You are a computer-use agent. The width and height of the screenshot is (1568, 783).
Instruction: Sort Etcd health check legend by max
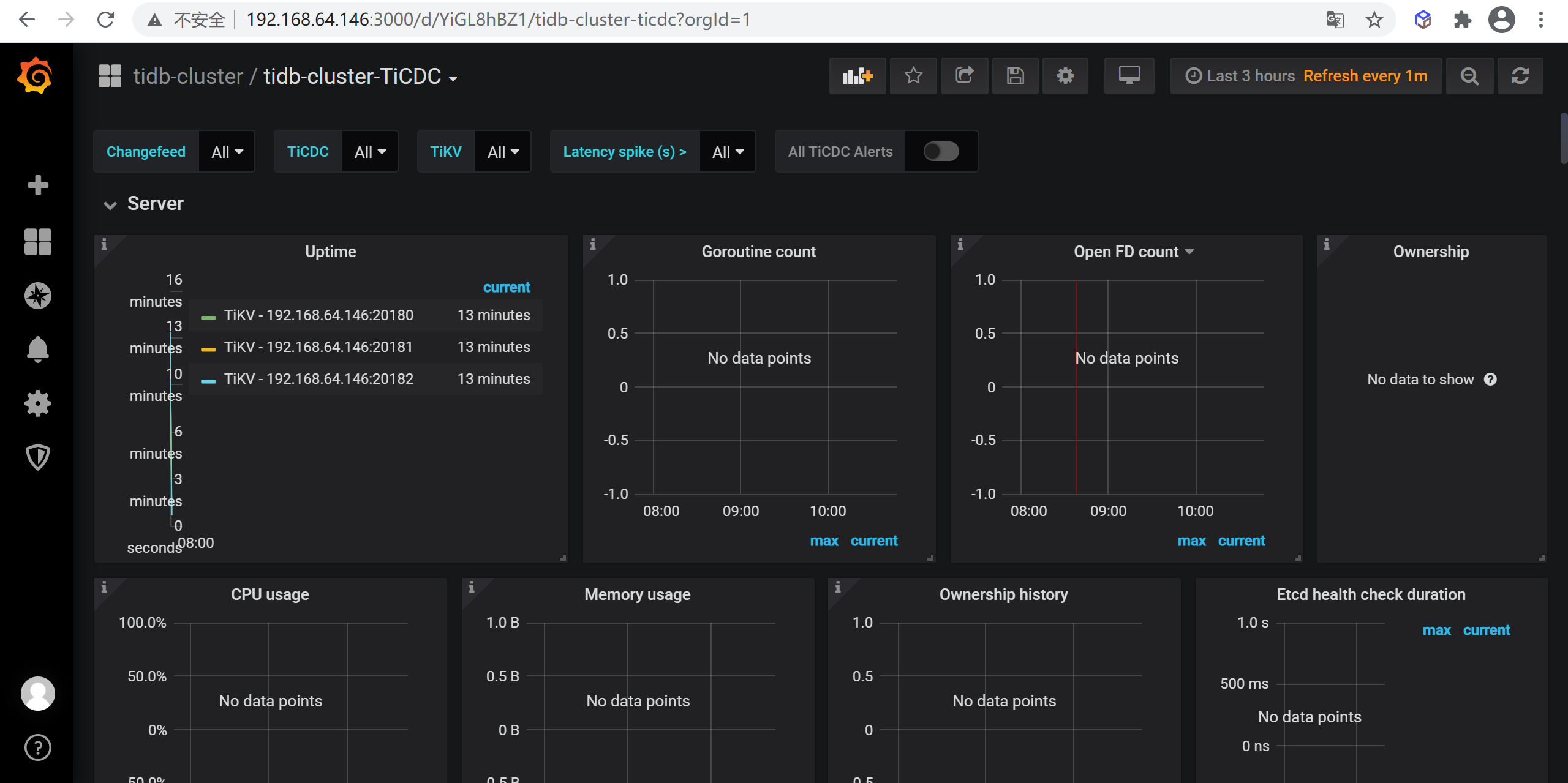click(x=1437, y=630)
